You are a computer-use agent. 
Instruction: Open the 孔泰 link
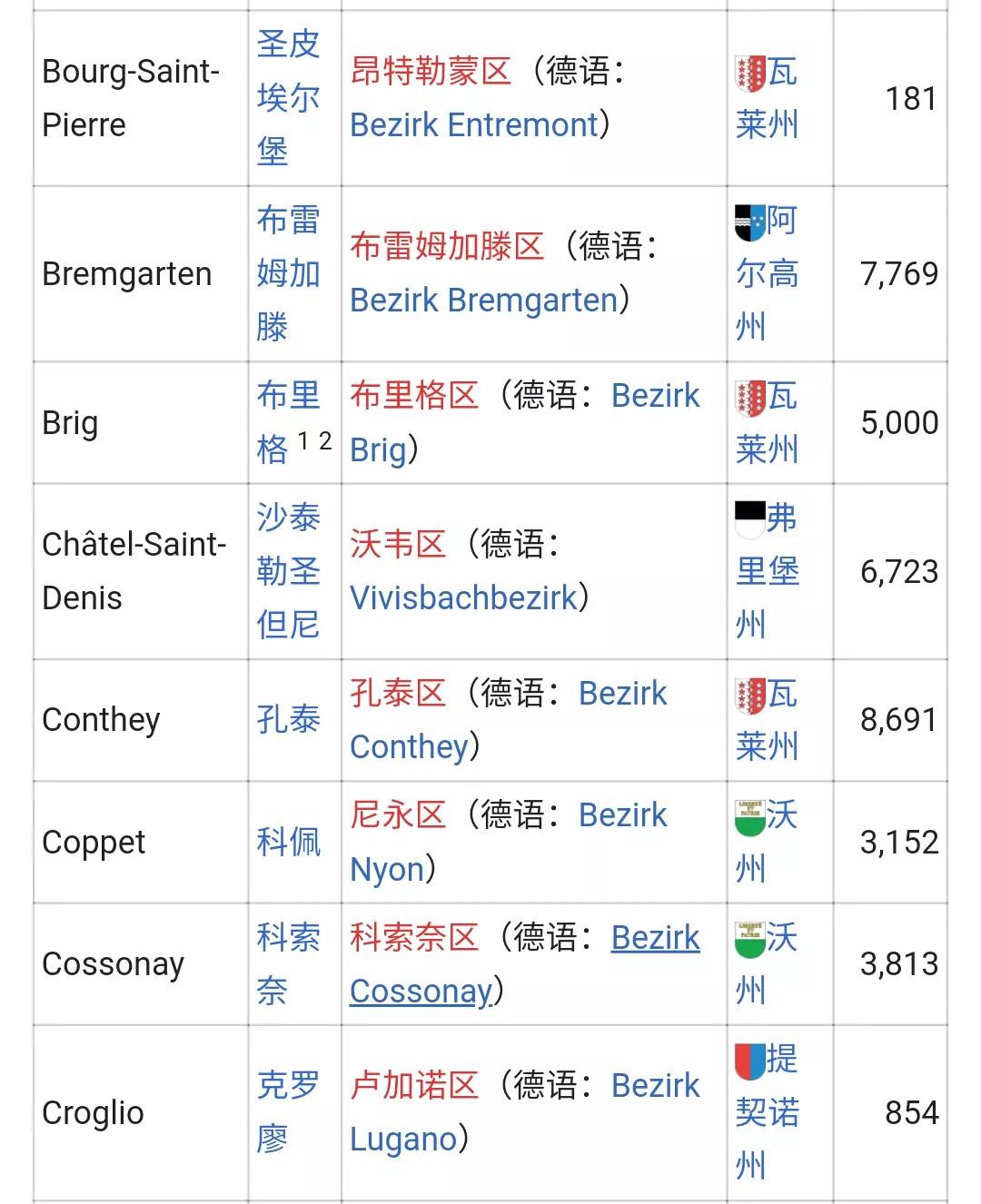point(288,719)
